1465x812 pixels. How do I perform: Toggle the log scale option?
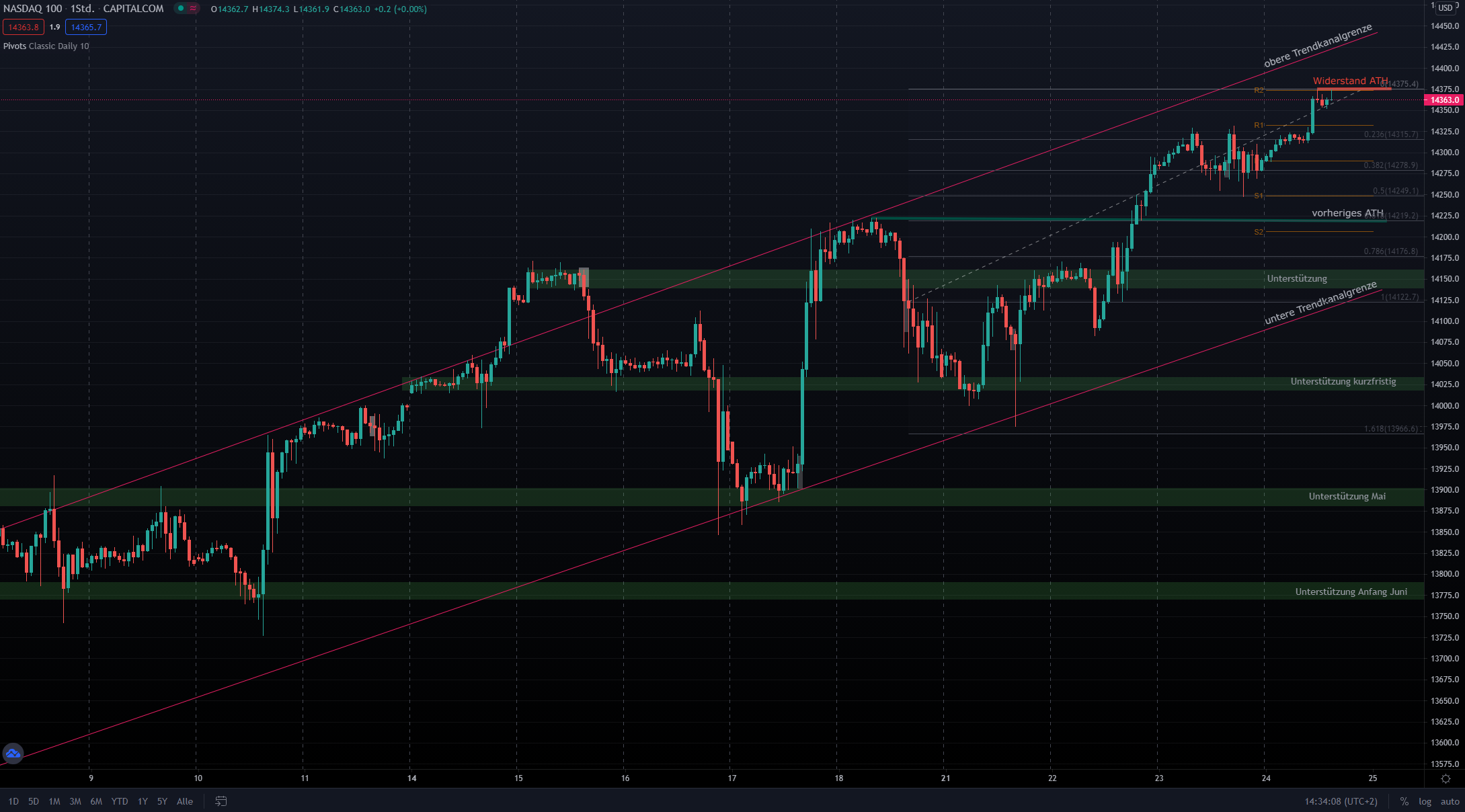click(1425, 801)
